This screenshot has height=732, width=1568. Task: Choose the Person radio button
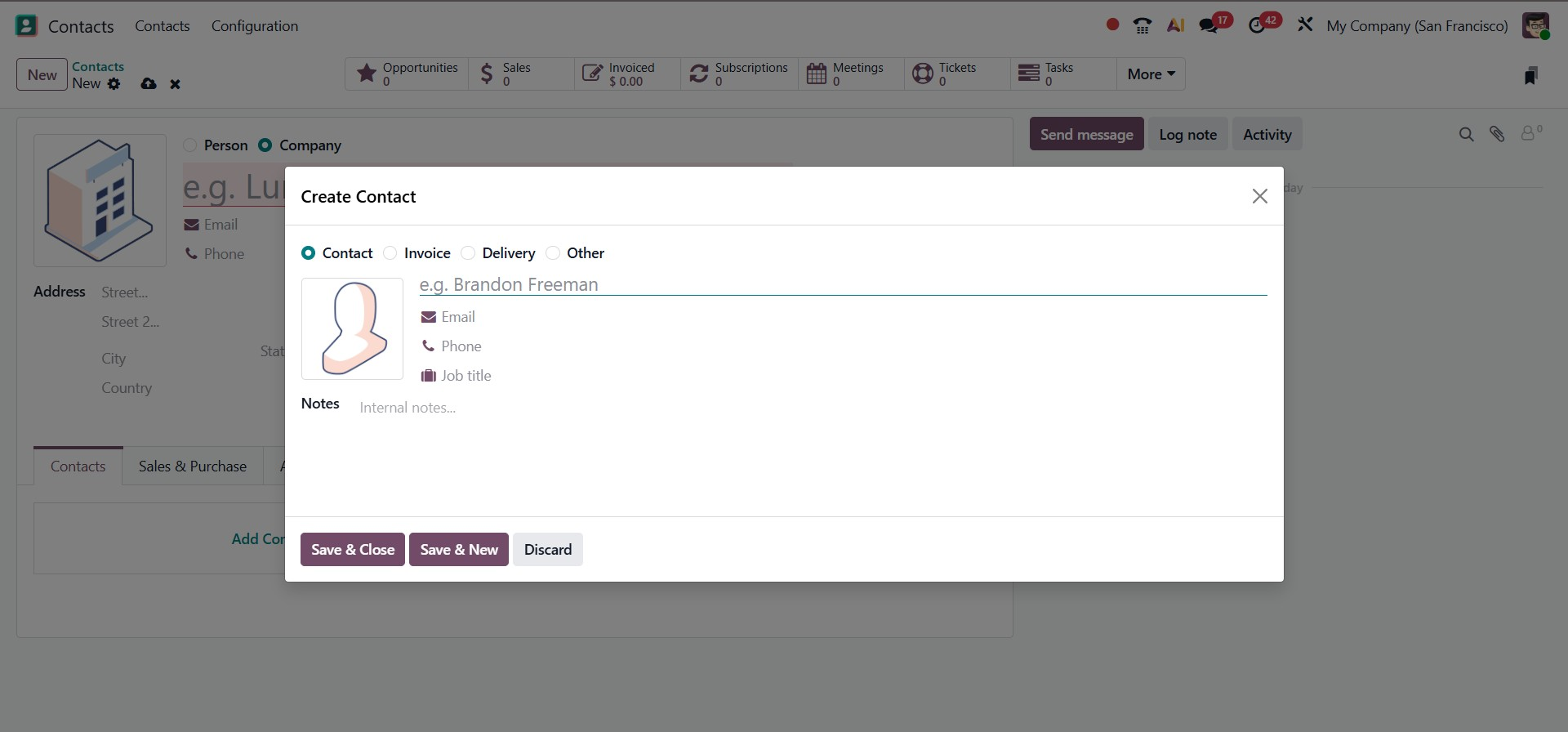pos(190,145)
